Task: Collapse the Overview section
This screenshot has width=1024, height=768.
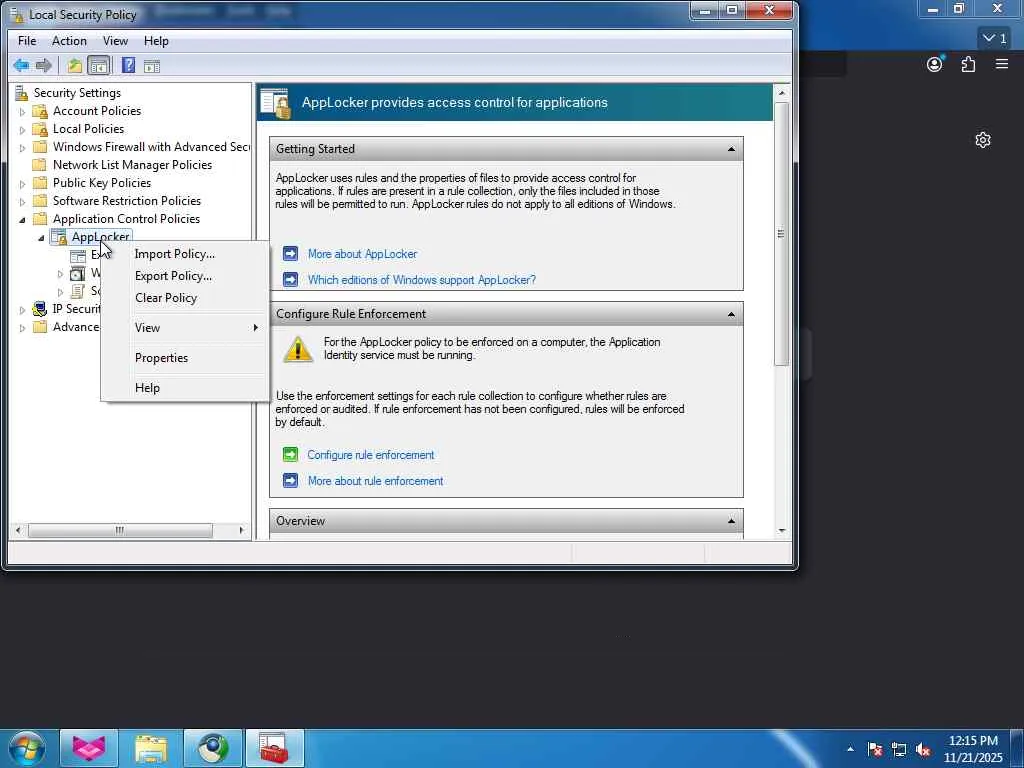Action: (731, 521)
